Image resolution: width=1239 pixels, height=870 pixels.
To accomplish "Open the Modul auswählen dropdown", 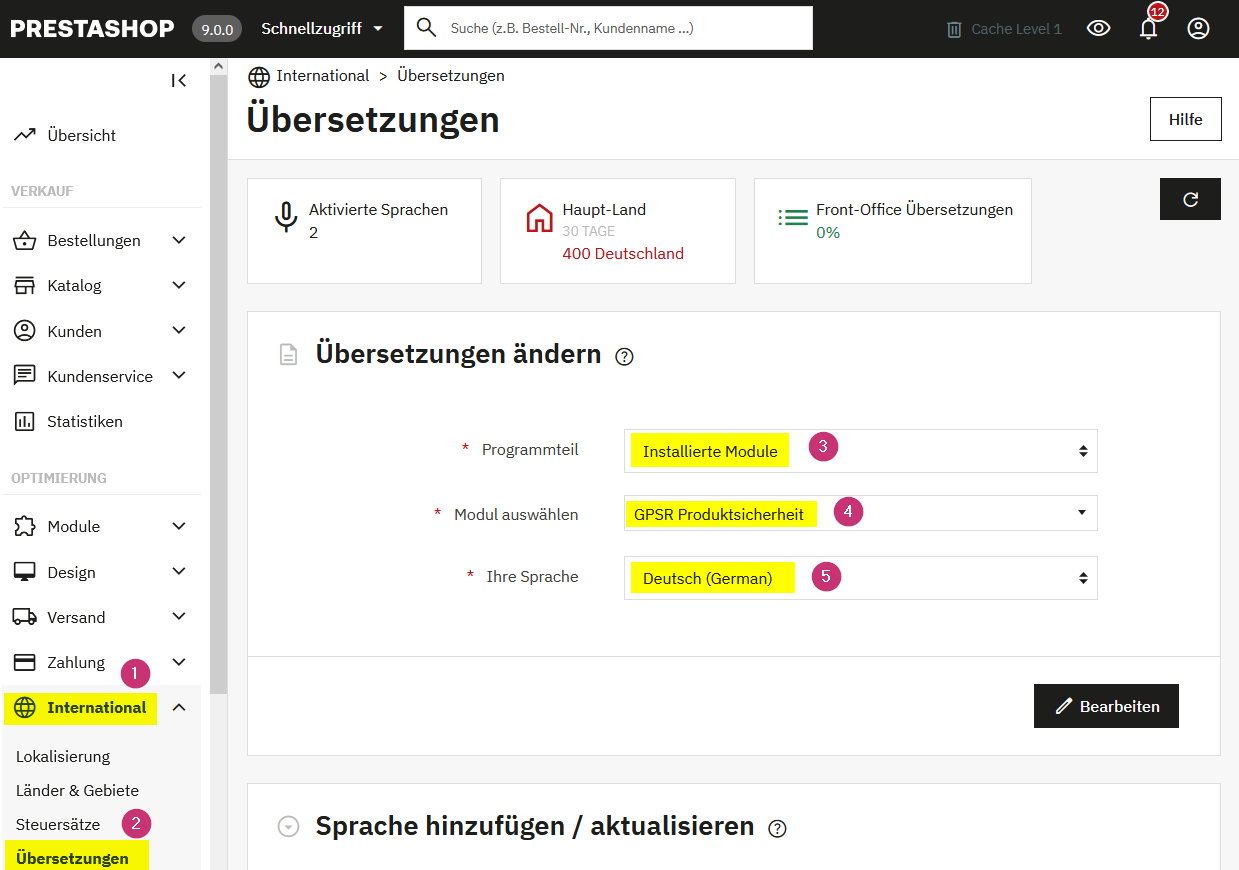I will click(x=860, y=513).
